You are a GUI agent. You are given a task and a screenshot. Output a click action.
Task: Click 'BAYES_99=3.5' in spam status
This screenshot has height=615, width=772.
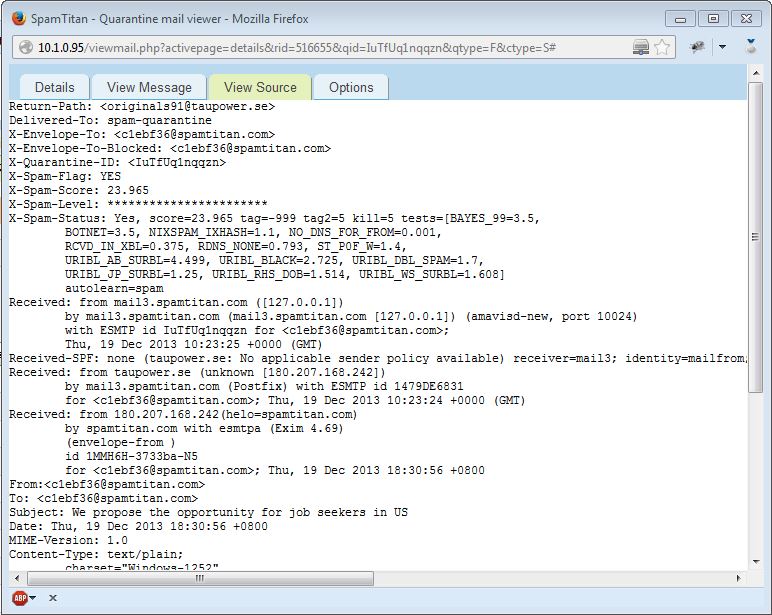pos(494,218)
